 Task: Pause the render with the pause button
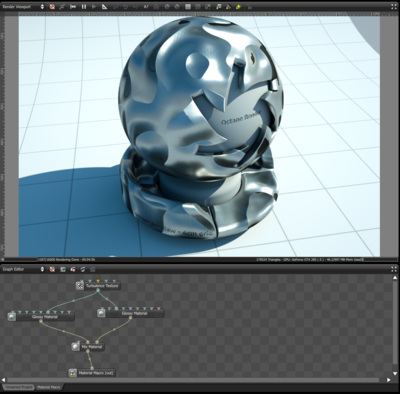click(x=84, y=6)
